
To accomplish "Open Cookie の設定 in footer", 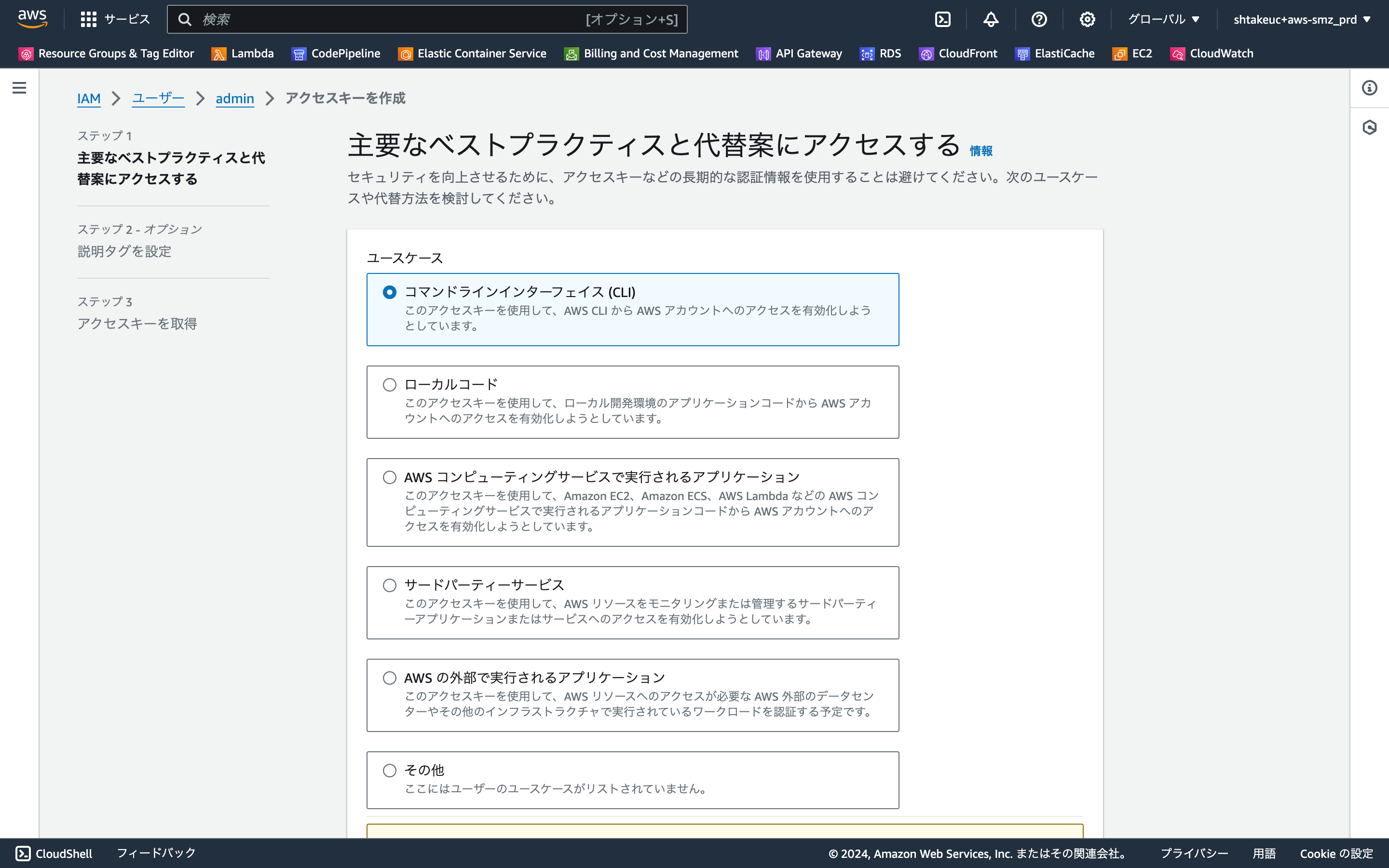I will point(1336,853).
